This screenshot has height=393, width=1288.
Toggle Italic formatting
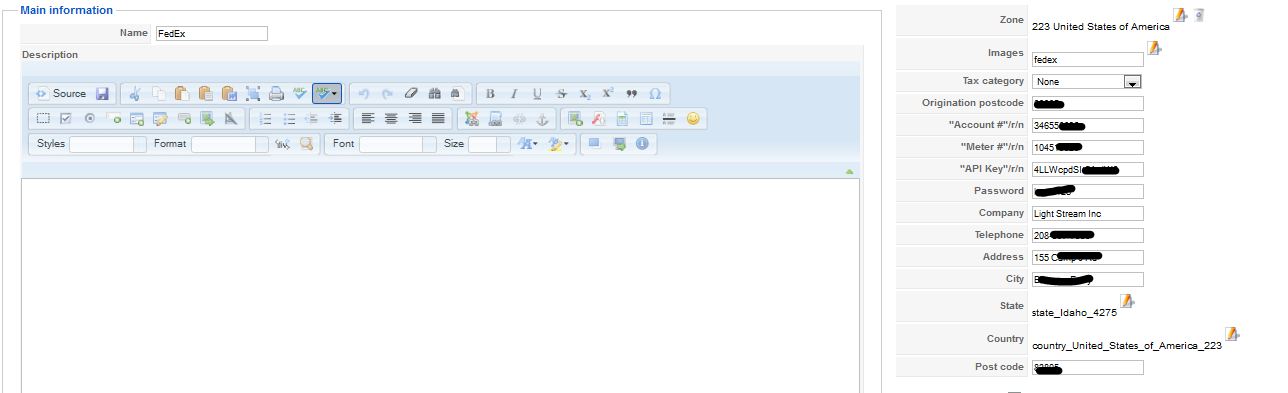click(x=514, y=94)
